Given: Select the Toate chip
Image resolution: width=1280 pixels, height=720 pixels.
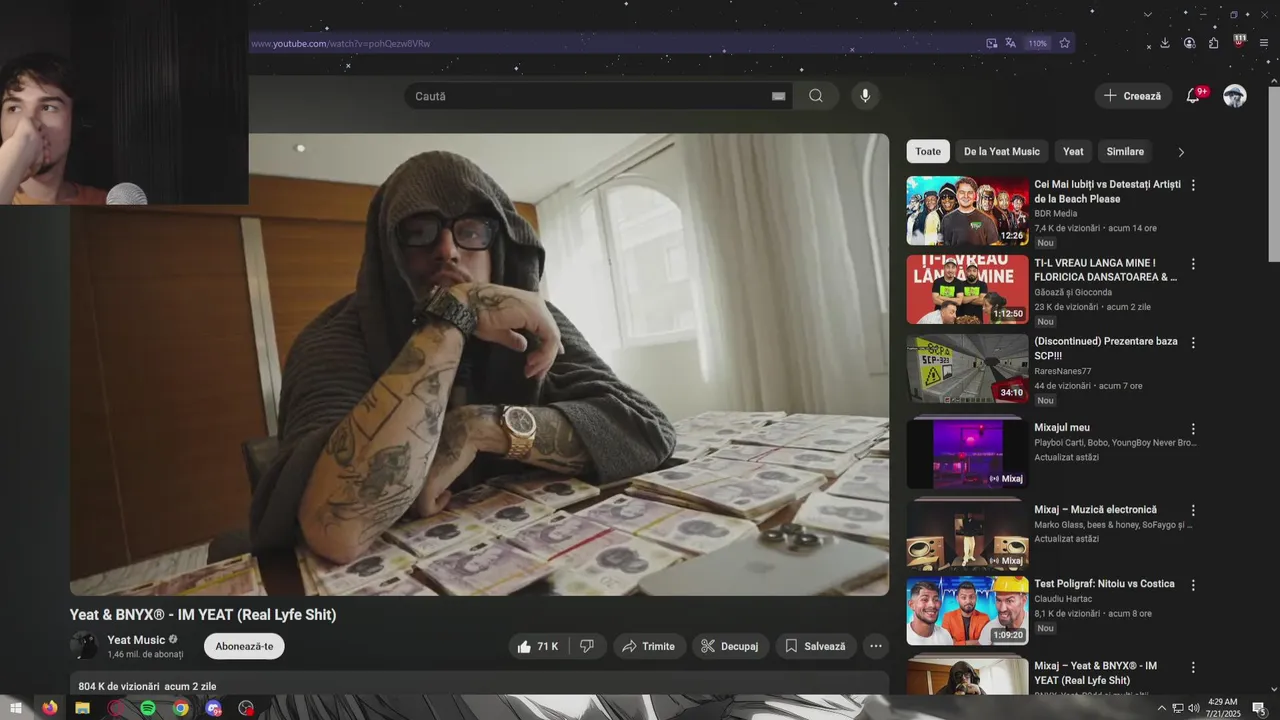Looking at the screenshot, I should pyautogui.click(x=928, y=151).
